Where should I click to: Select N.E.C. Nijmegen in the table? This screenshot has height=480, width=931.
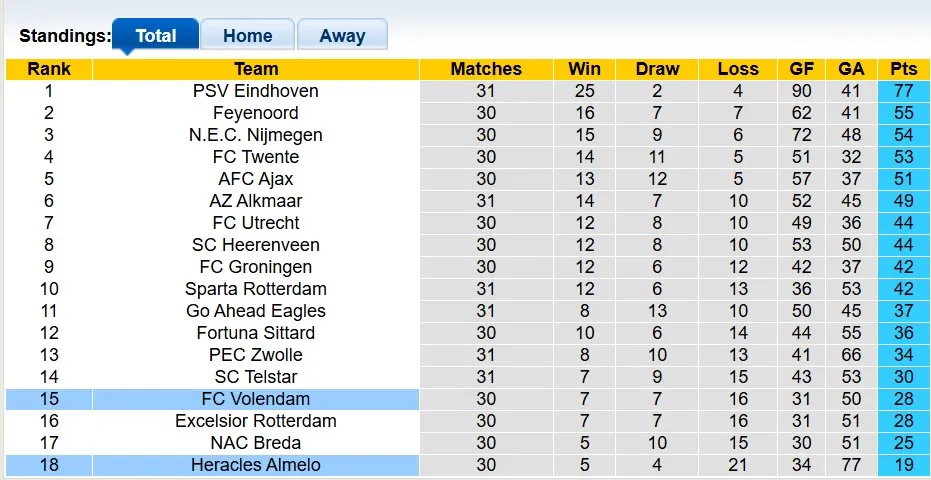pyautogui.click(x=256, y=135)
